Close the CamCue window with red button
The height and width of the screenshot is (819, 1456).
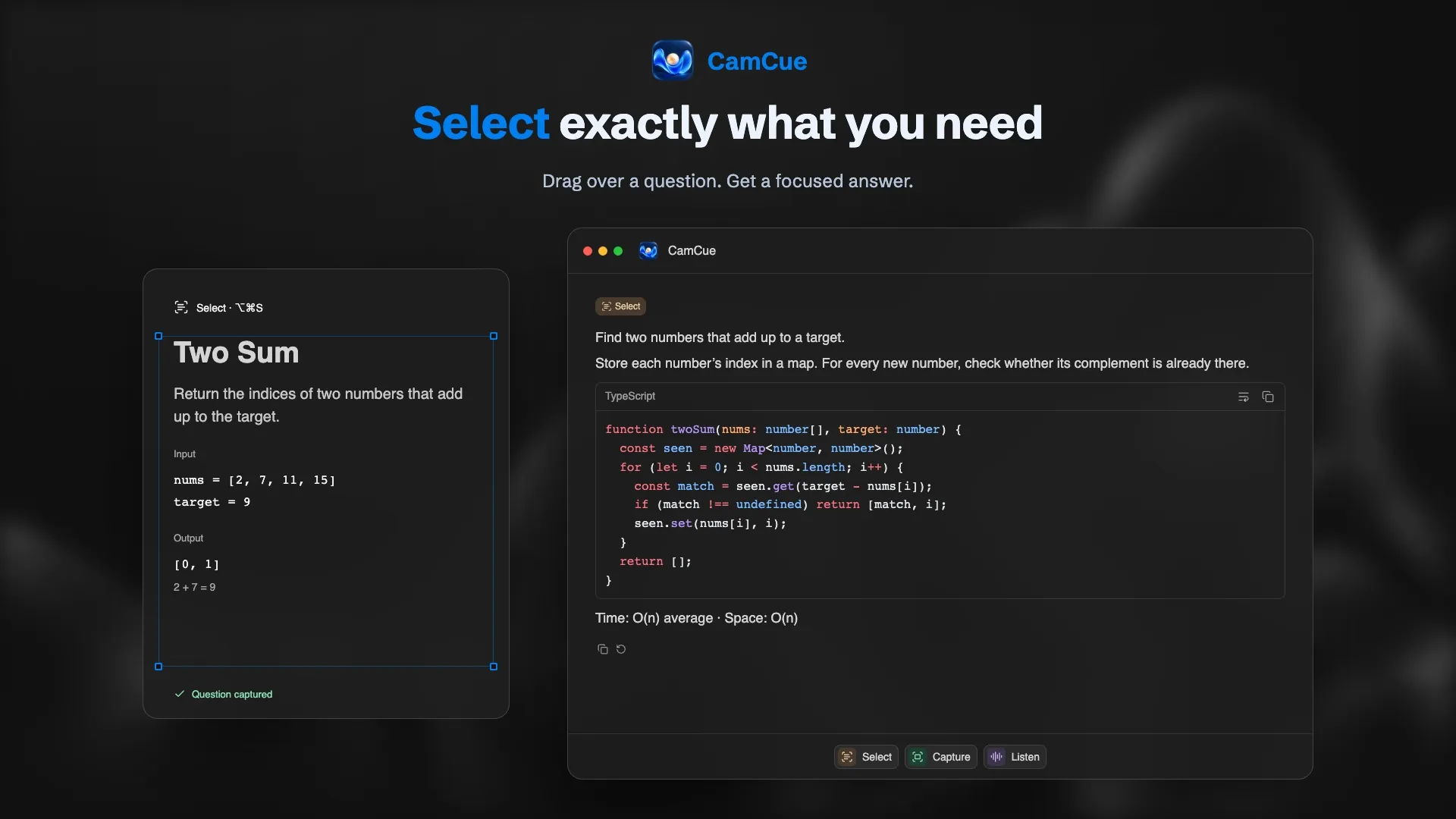(x=588, y=251)
